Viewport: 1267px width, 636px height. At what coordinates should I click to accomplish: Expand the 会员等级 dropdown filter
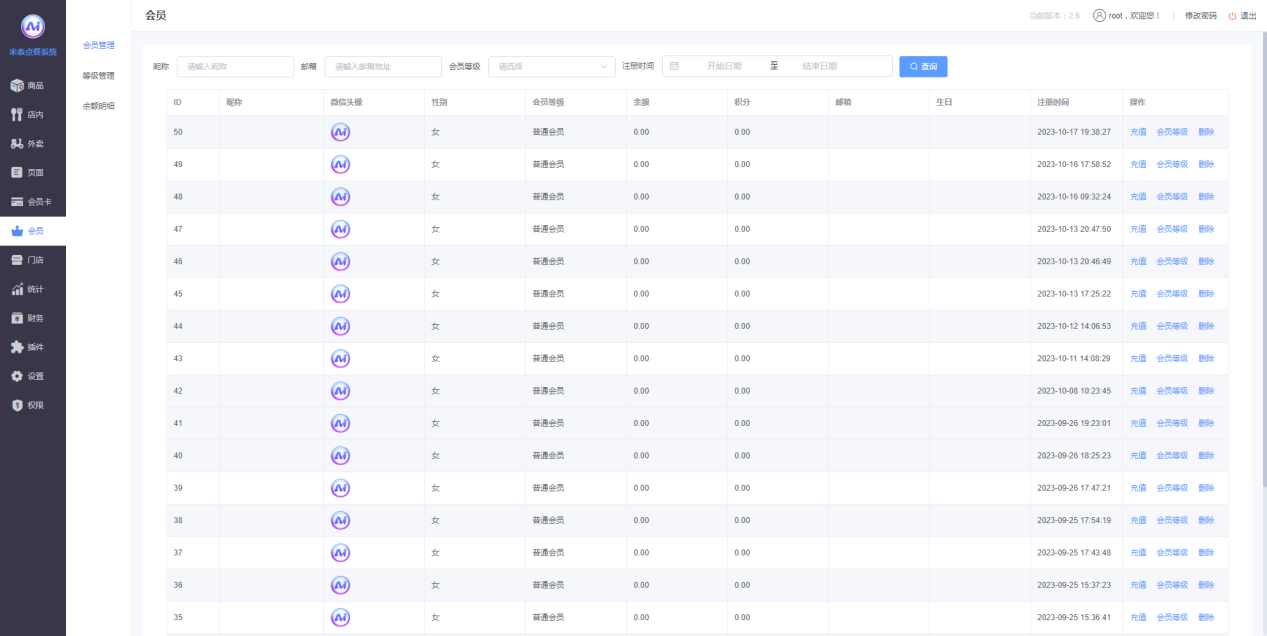click(551, 67)
